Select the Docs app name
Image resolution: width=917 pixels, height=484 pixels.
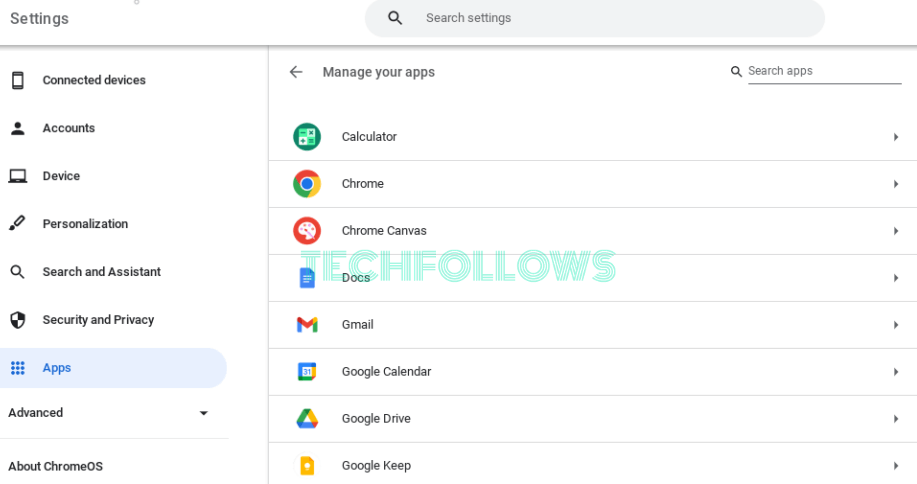[x=356, y=278]
